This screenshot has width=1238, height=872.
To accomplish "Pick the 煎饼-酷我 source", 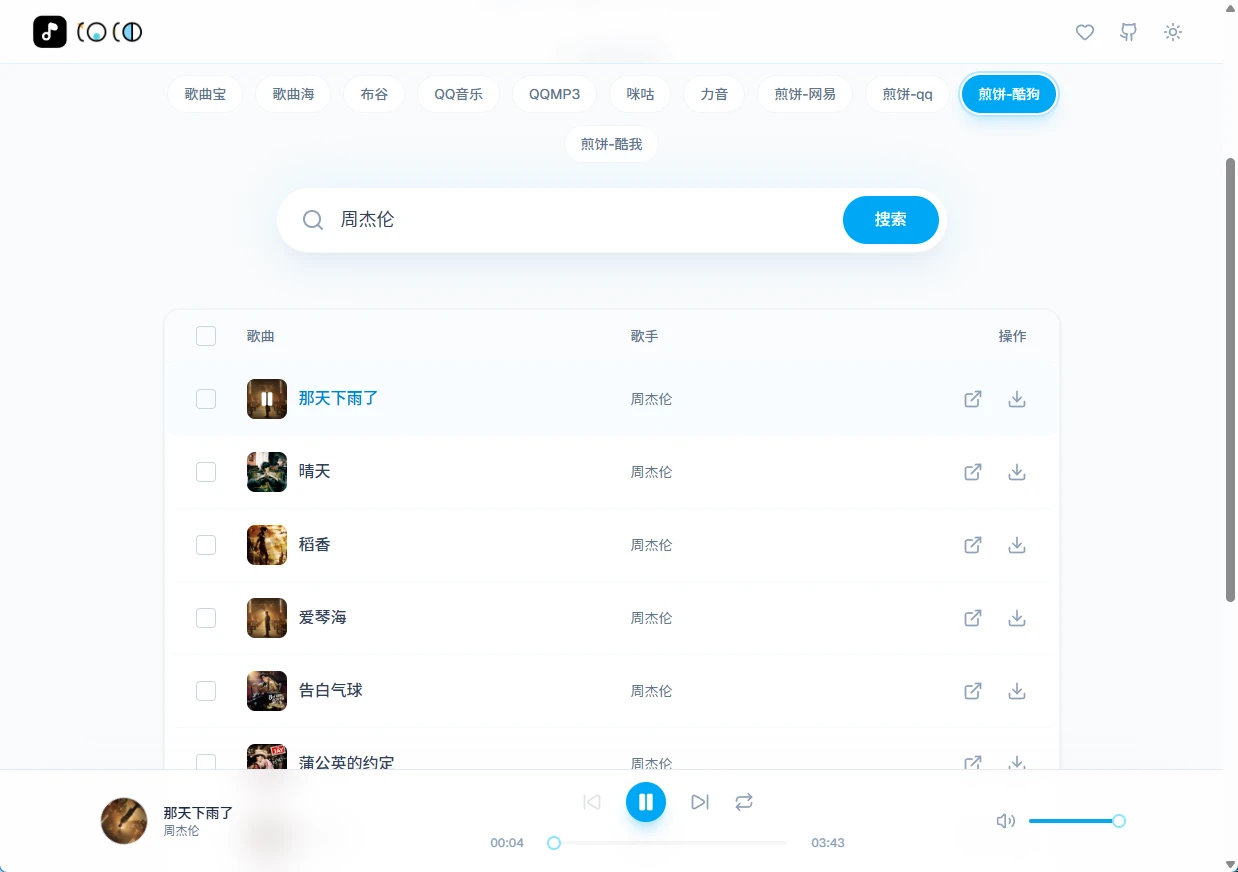I will pos(612,144).
